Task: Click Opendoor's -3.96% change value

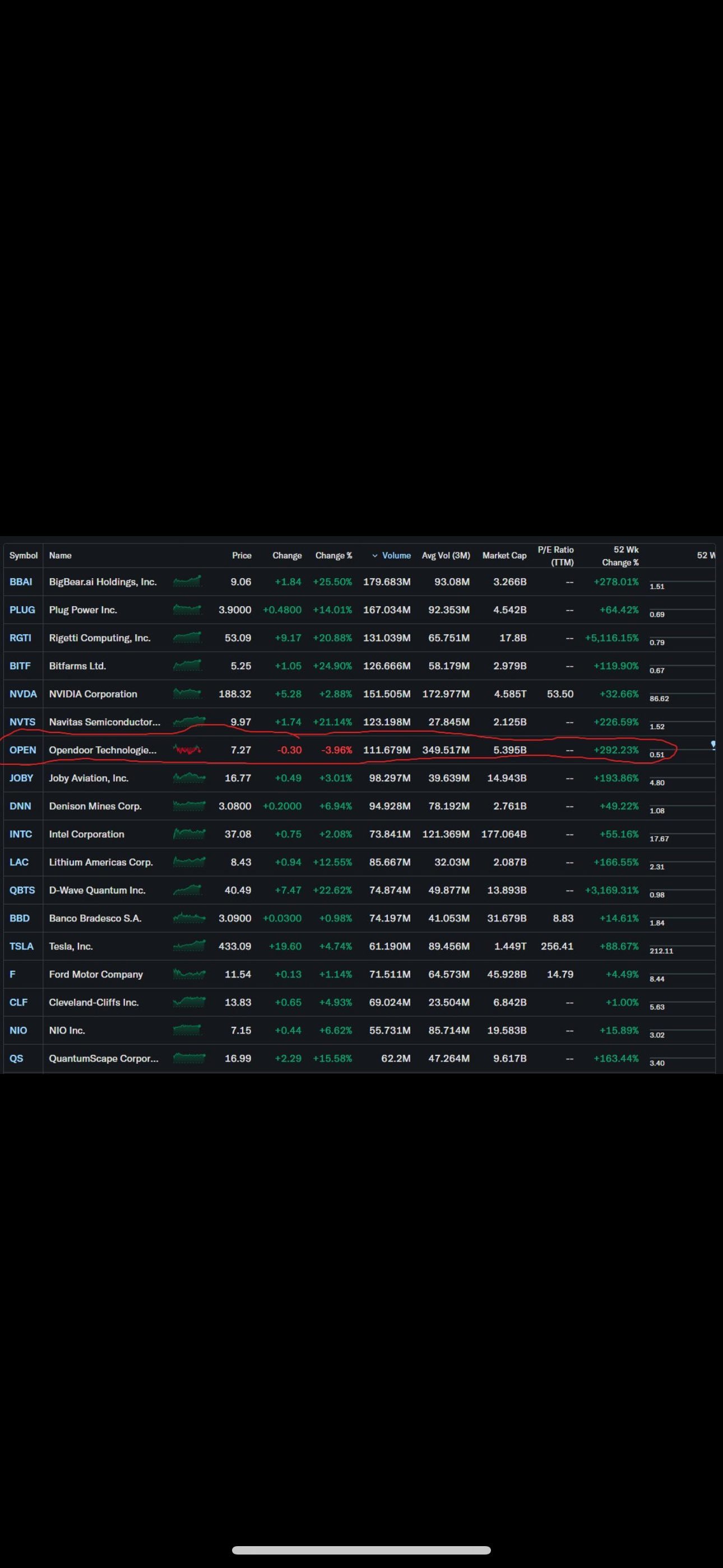Action: (x=336, y=750)
